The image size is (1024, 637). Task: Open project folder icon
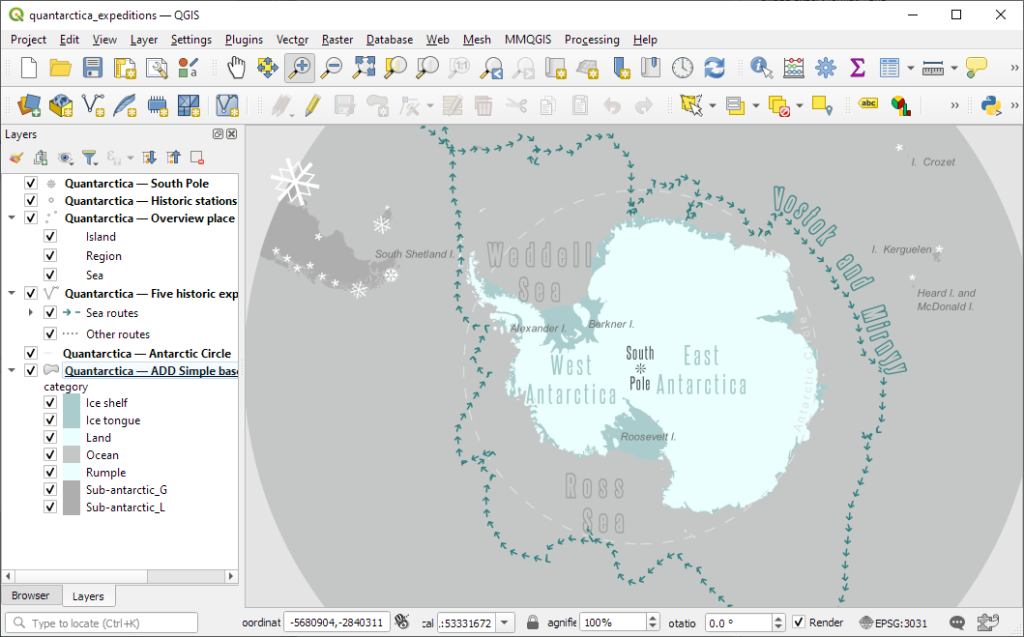point(61,67)
